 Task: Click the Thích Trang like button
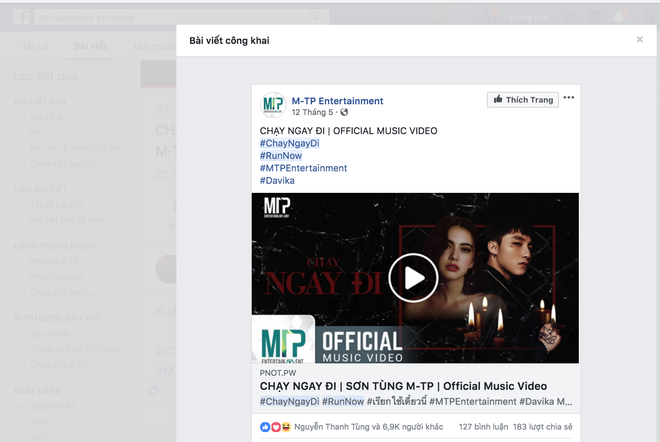[x=523, y=100]
